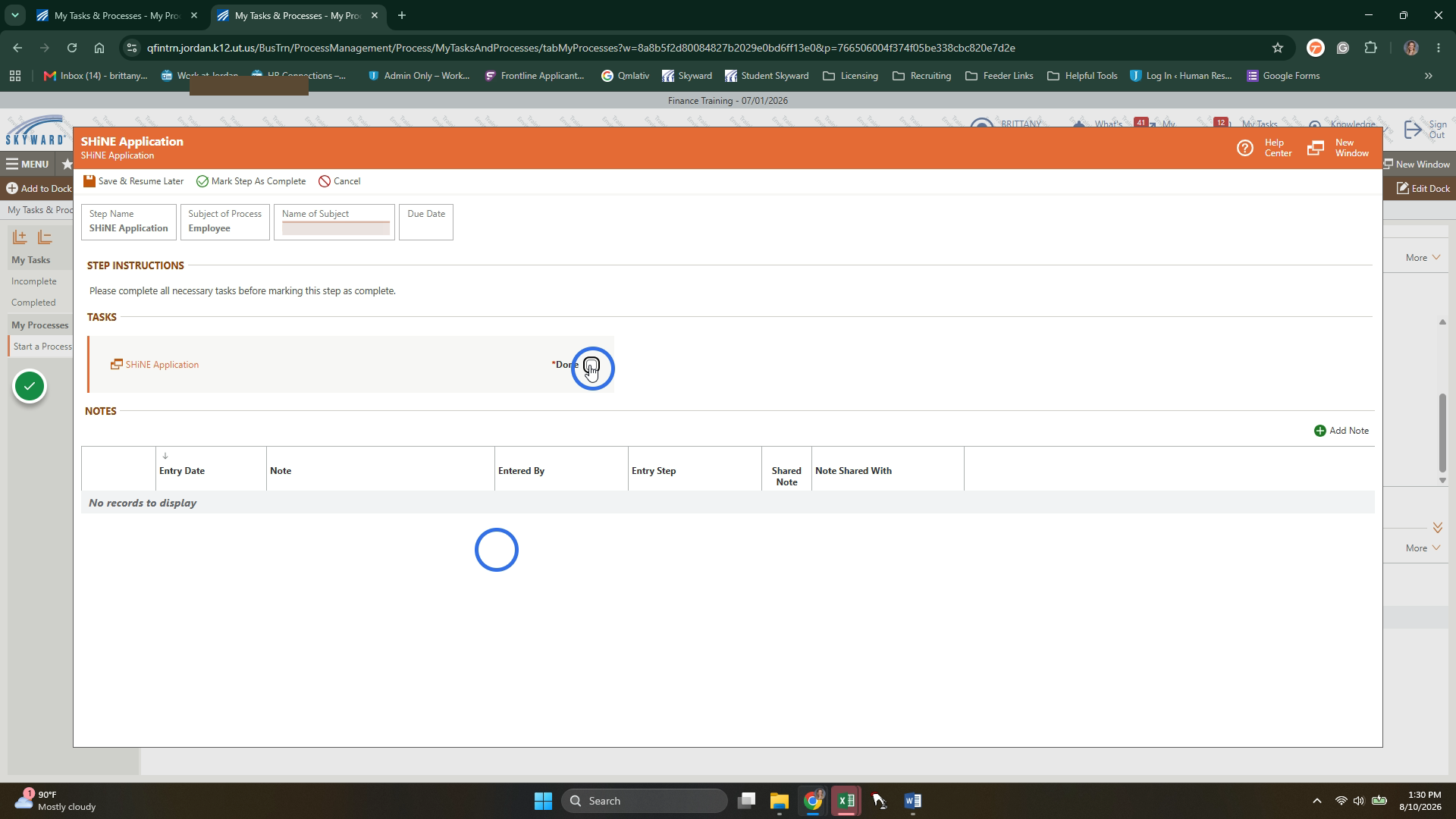Bookmark this page with star icon

pyautogui.click(x=1278, y=48)
